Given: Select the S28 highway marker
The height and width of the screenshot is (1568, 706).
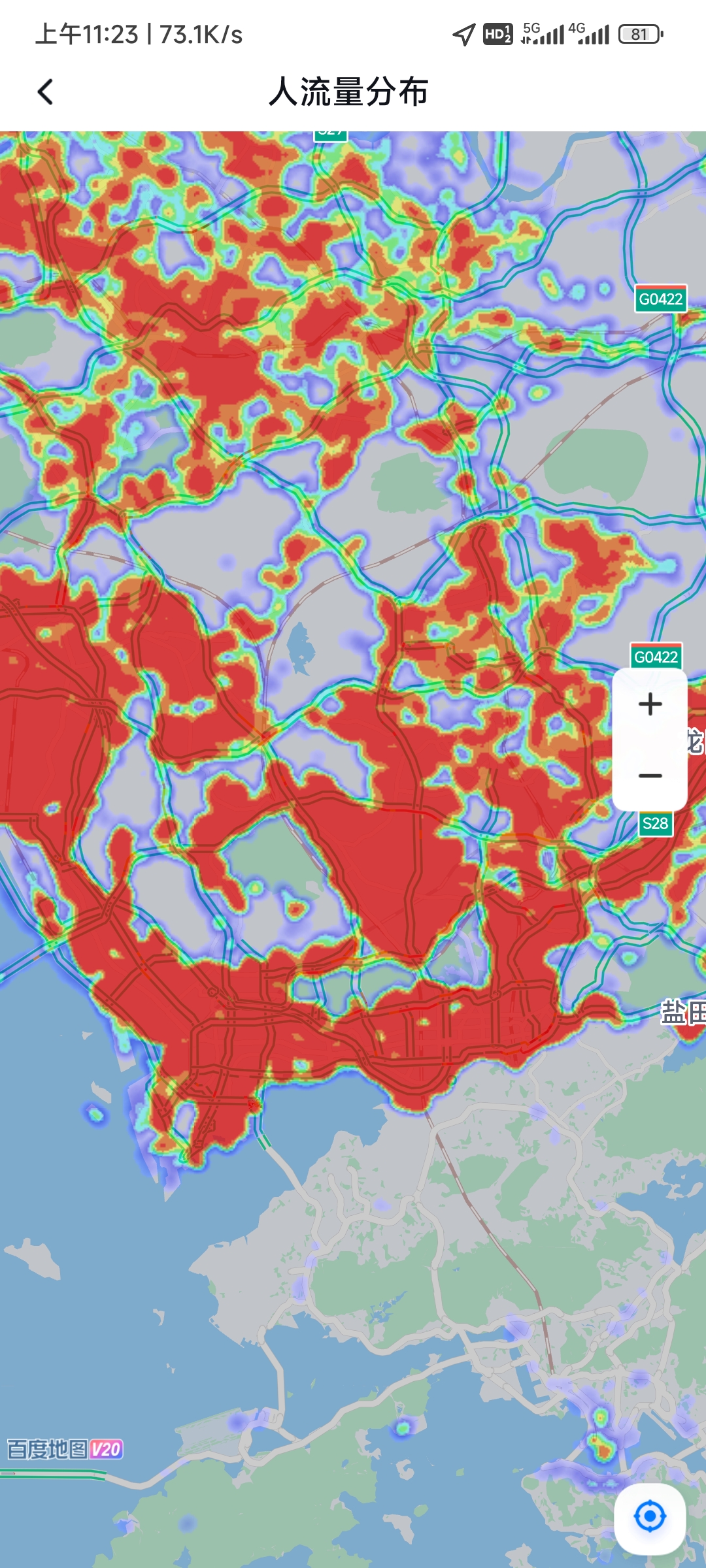Looking at the screenshot, I should pos(655,823).
